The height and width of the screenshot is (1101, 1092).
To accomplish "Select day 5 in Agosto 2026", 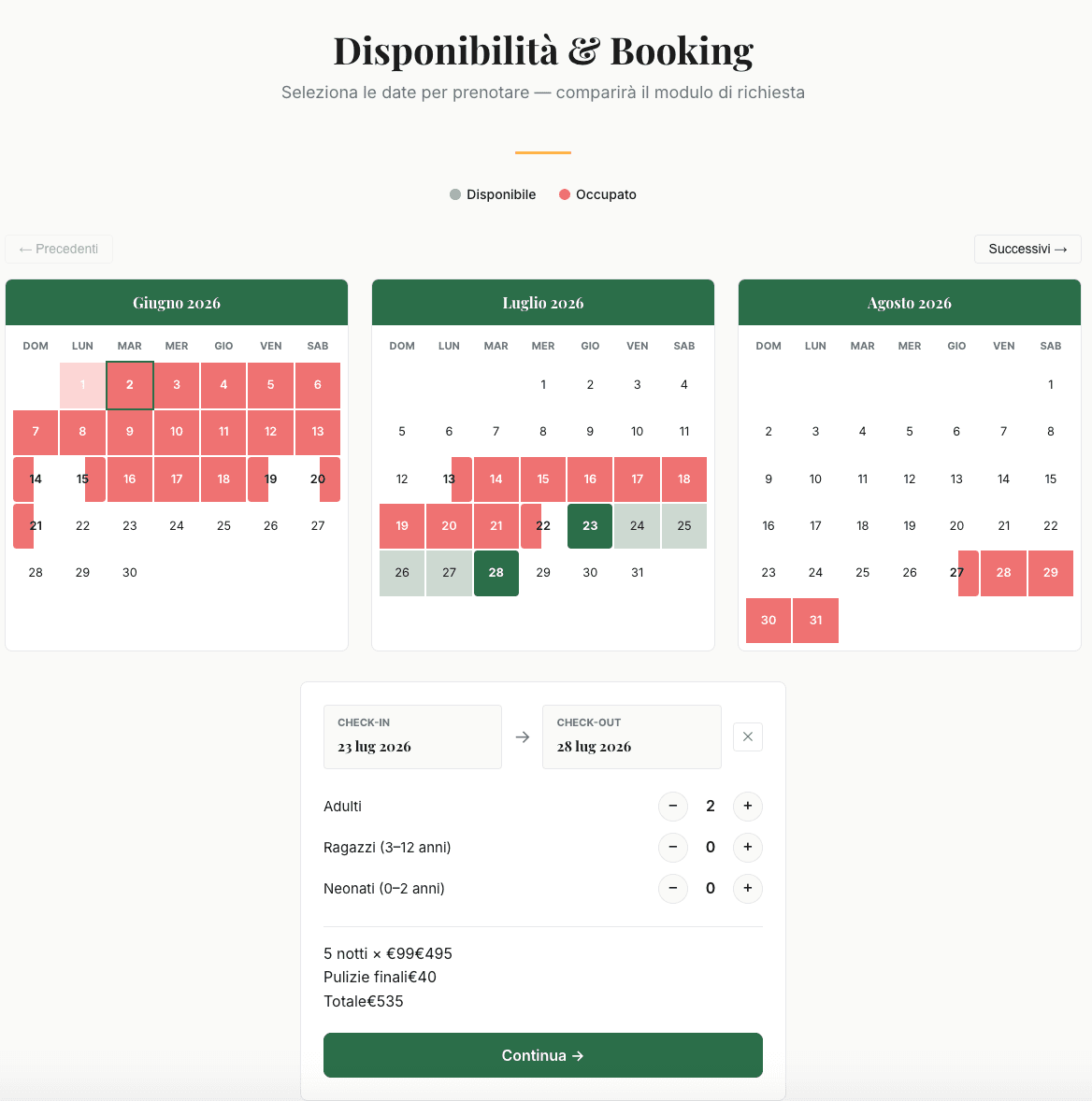I will click(x=910, y=432).
